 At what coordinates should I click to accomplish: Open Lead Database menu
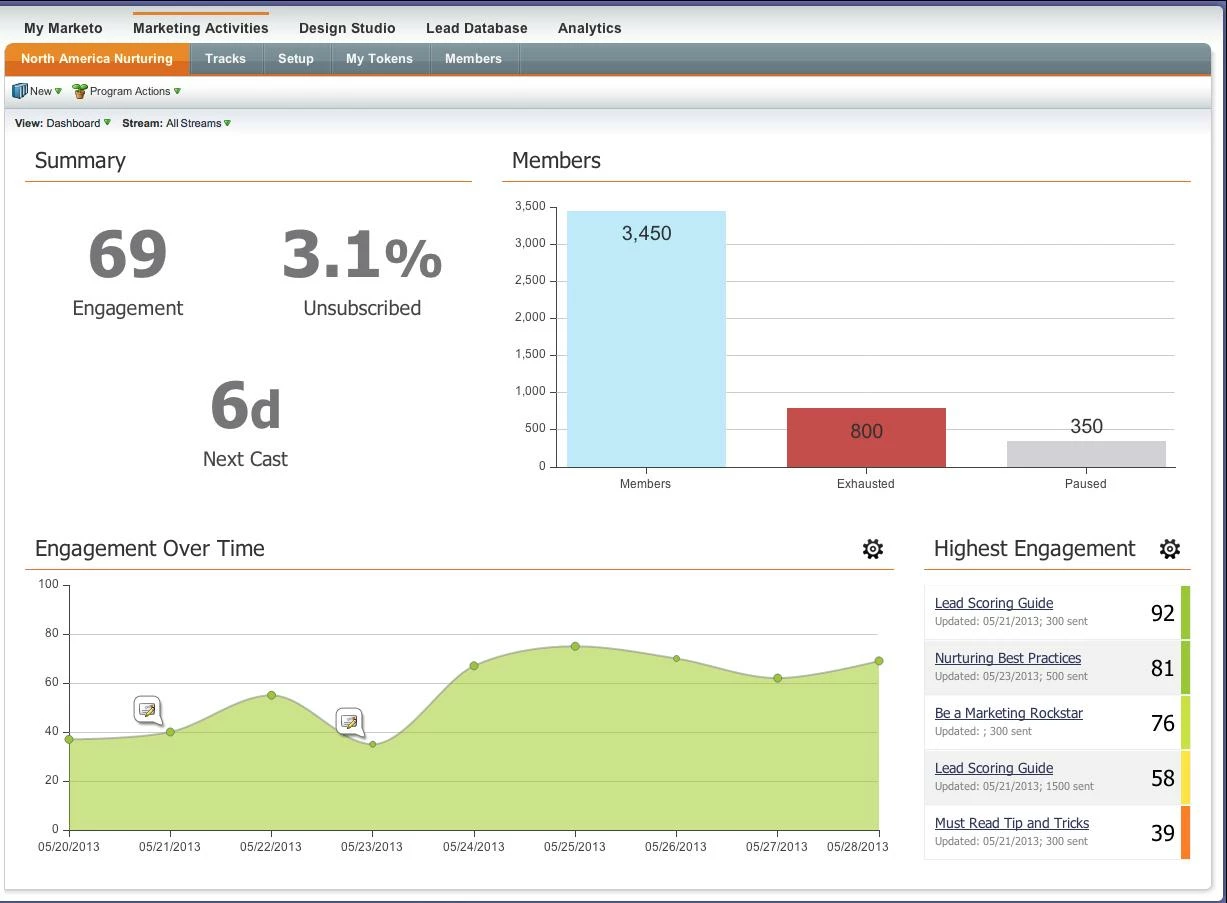click(x=477, y=28)
